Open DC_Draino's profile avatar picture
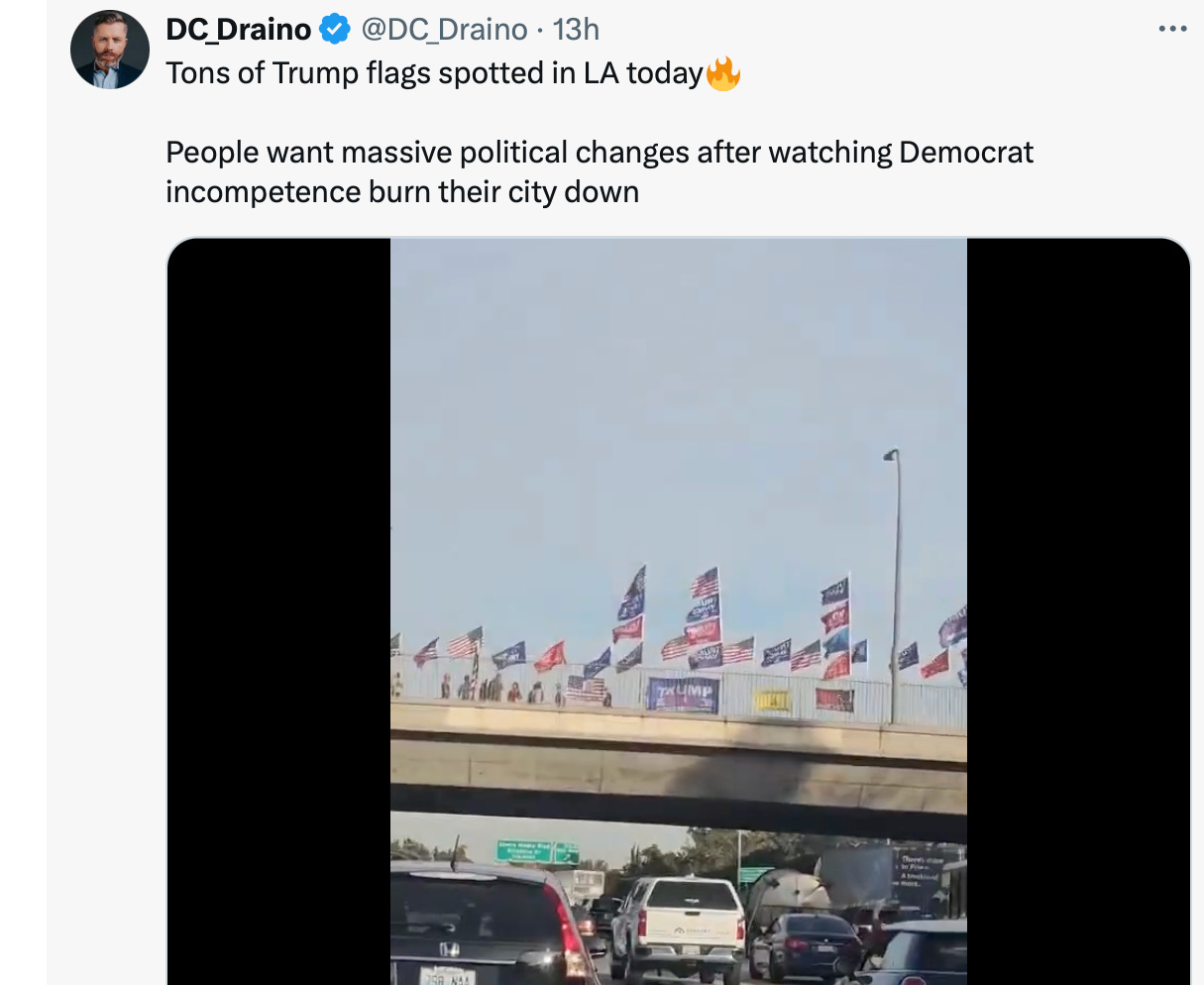The width and height of the screenshot is (1204, 985). [x=109, y=51]
